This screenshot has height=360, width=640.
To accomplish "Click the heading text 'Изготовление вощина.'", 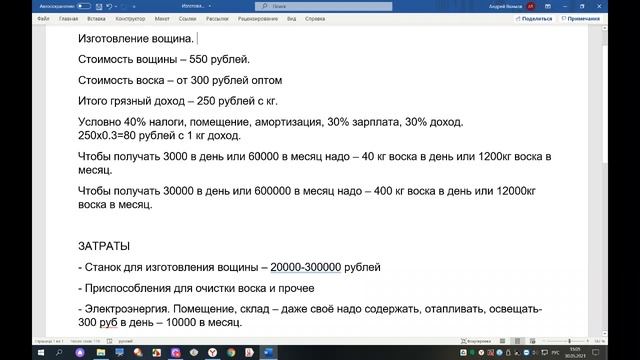I will click(136, 38).
